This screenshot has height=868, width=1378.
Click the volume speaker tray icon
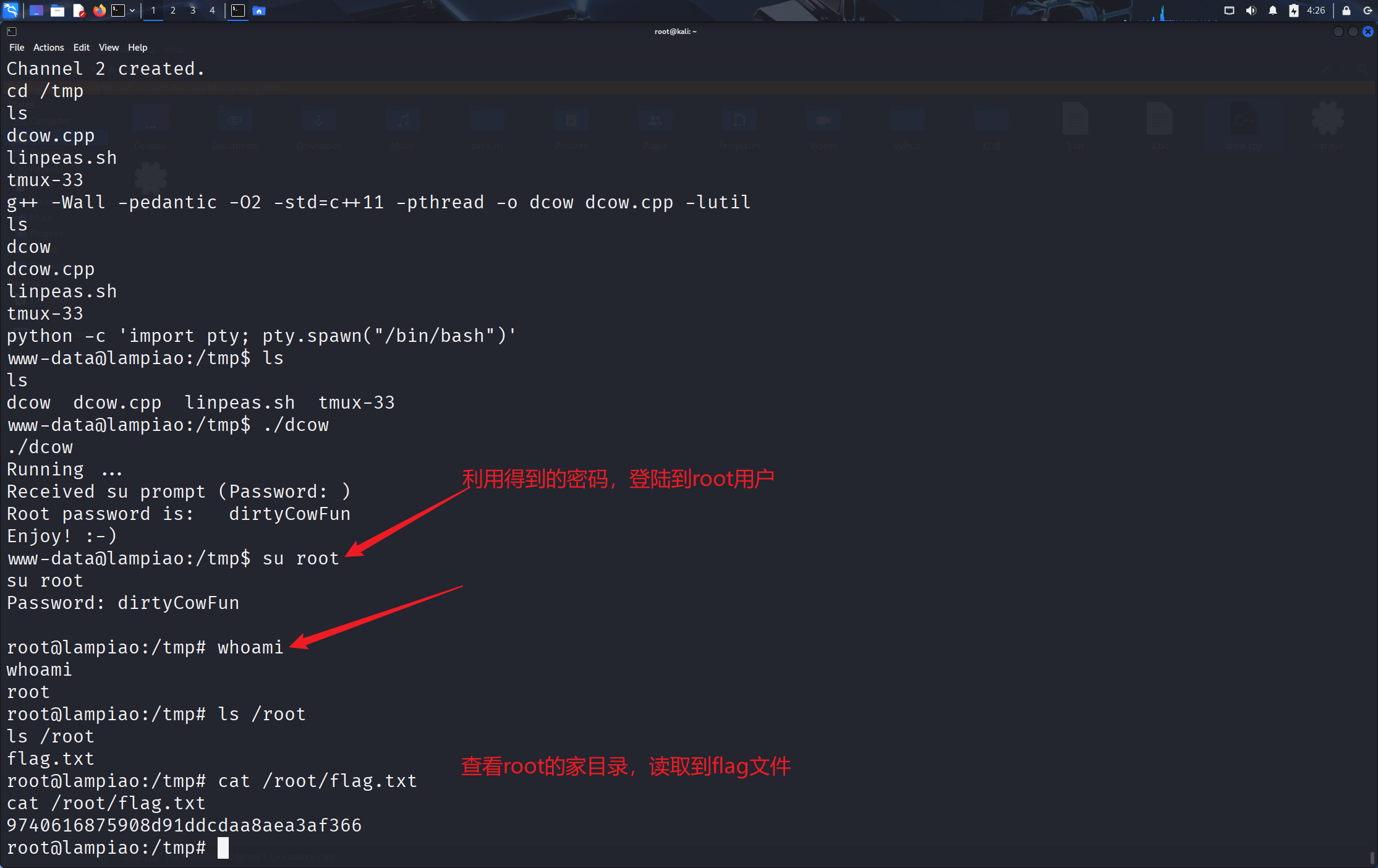coord(1251,11)
